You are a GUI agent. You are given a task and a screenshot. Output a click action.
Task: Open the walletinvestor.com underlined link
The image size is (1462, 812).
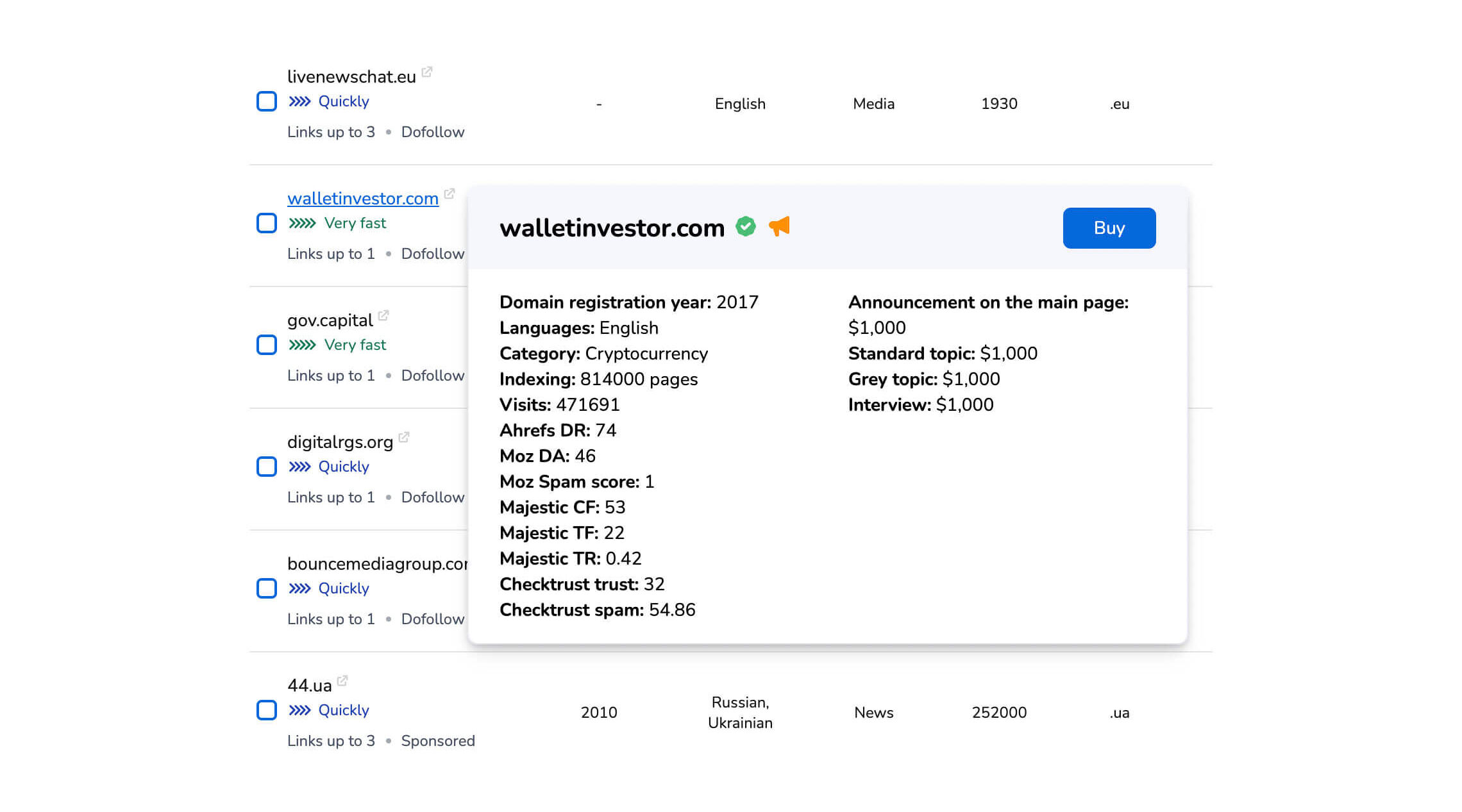click(362, 199)
